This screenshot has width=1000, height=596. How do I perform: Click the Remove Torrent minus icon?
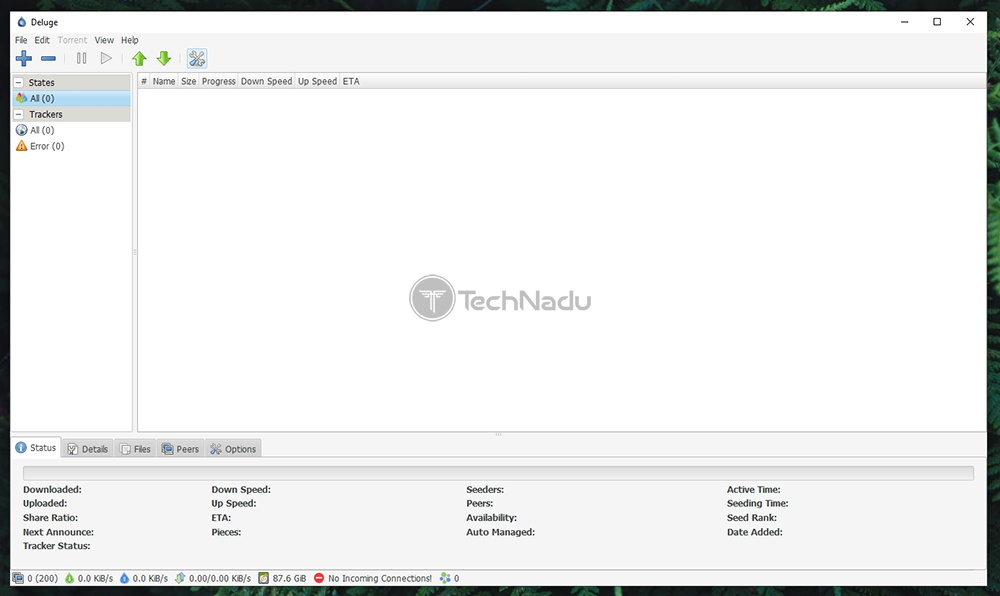(48, 59)
